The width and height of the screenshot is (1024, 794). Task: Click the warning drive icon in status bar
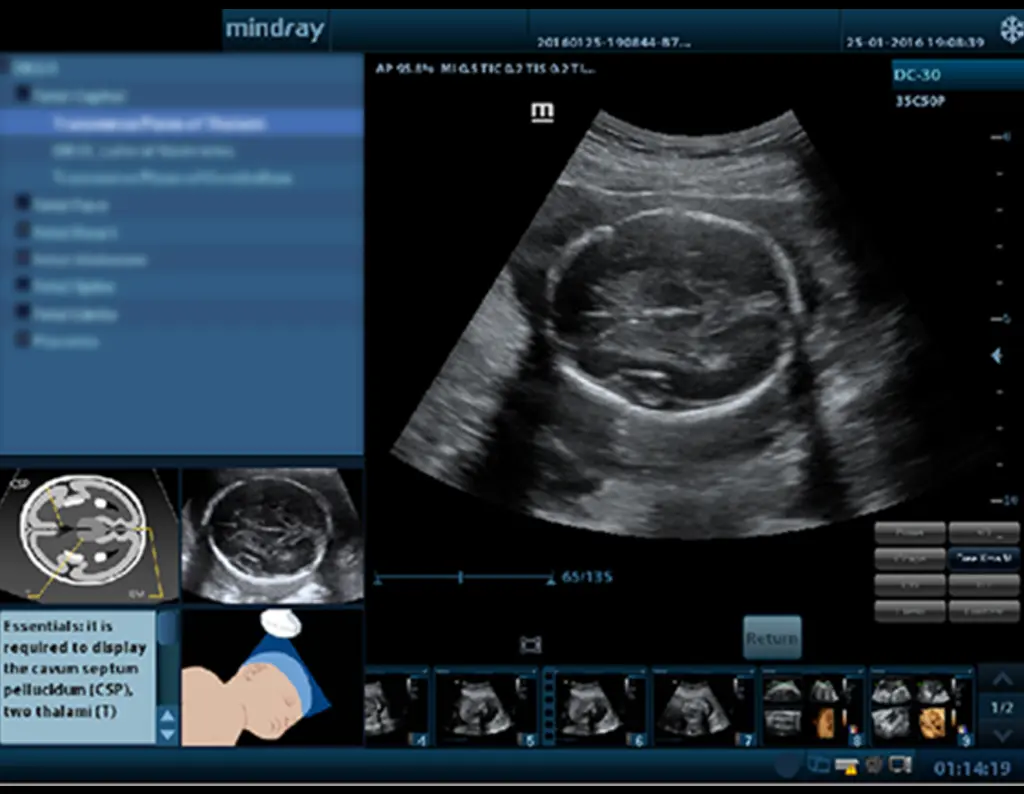[x=846, y=766]
